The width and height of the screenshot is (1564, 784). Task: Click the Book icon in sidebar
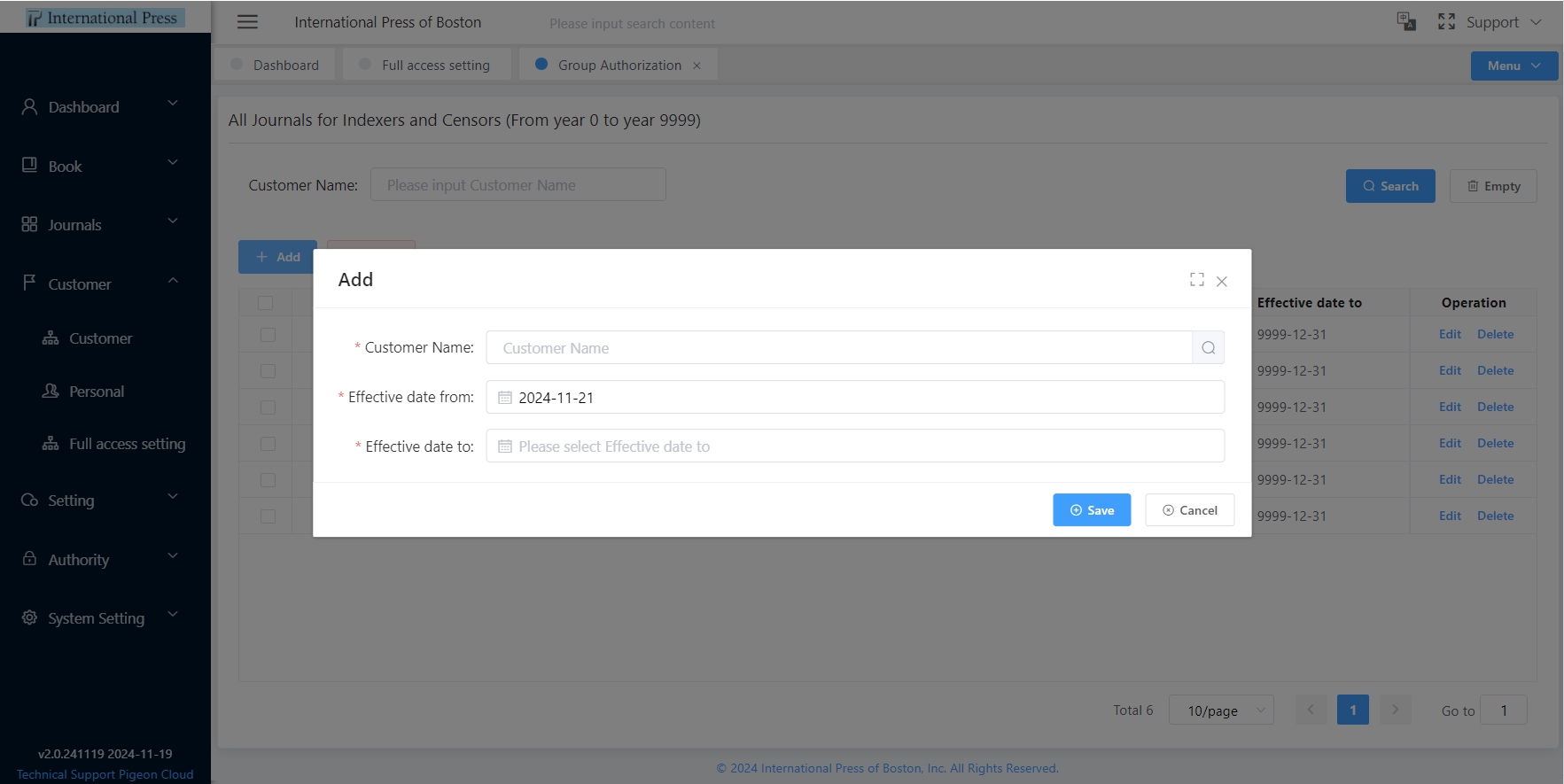[29, 165]
